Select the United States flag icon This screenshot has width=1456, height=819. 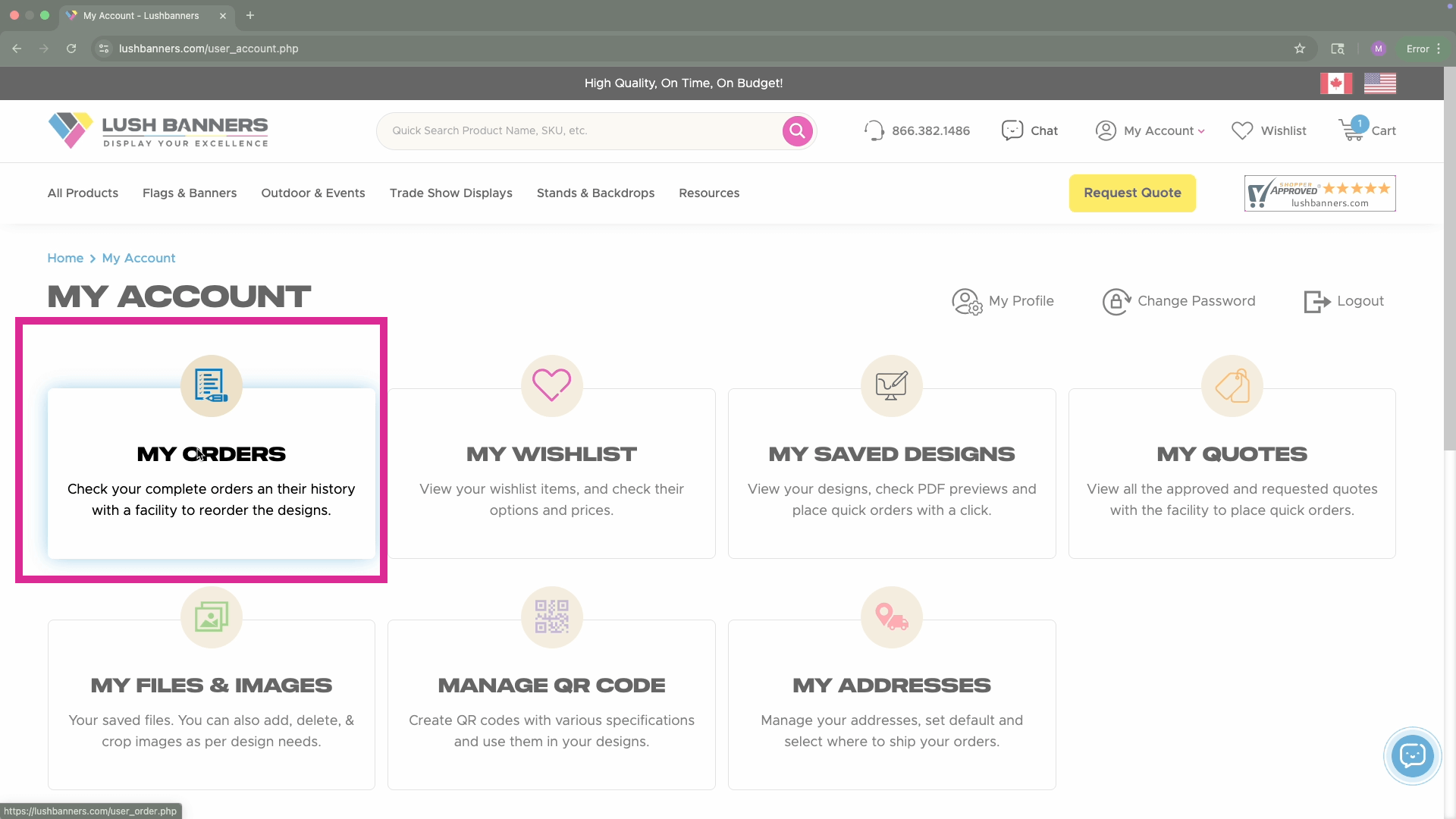1379,83
